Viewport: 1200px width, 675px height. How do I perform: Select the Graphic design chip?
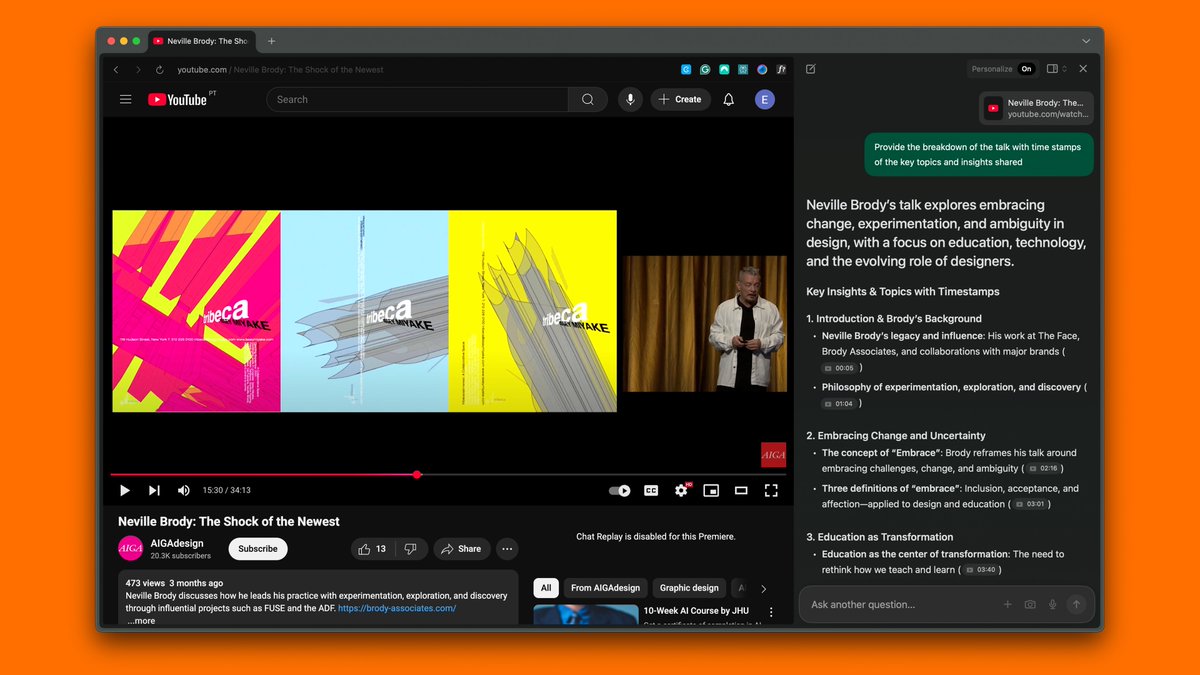coord(689,588)
